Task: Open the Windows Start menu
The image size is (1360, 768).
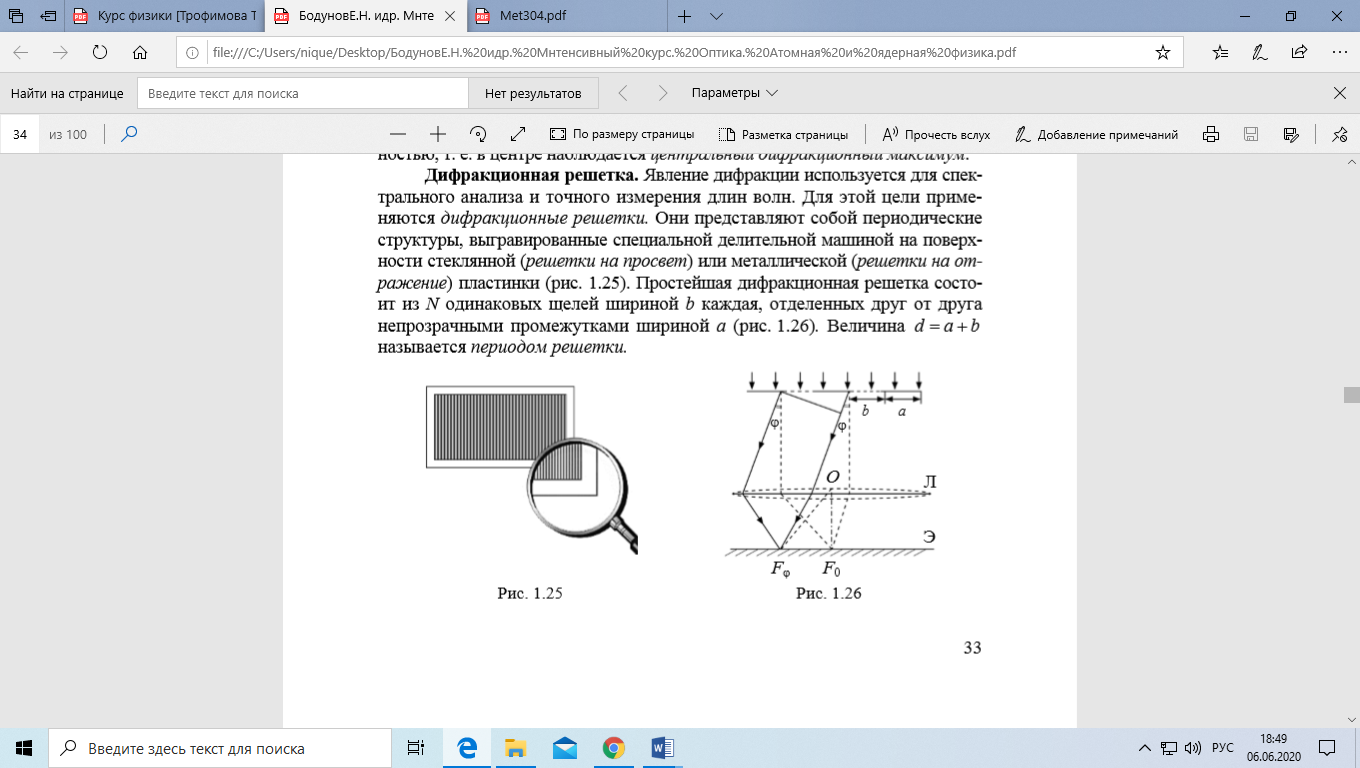Action: [x=24, y=748]
